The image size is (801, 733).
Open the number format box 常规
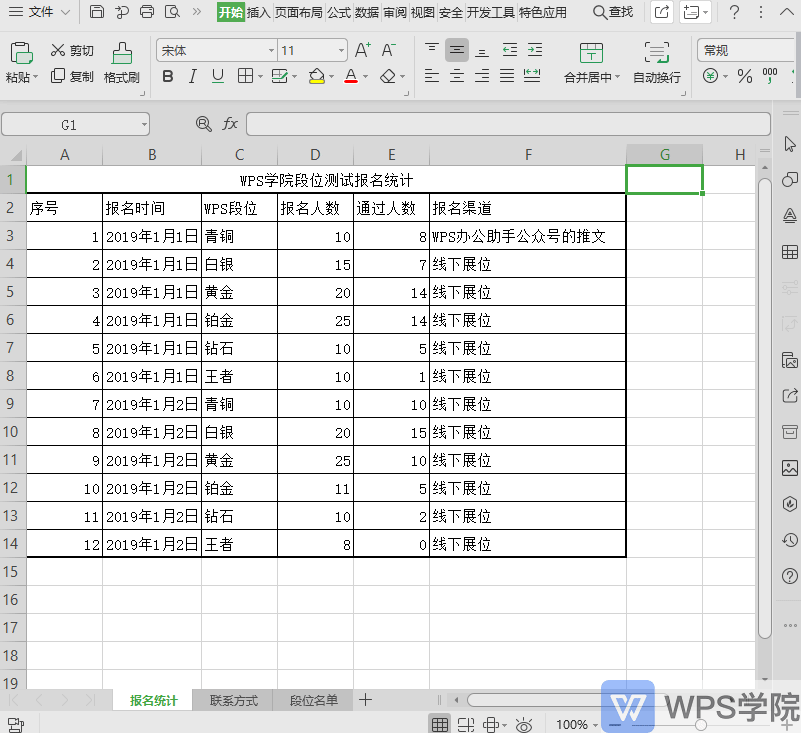pos(746,50)
